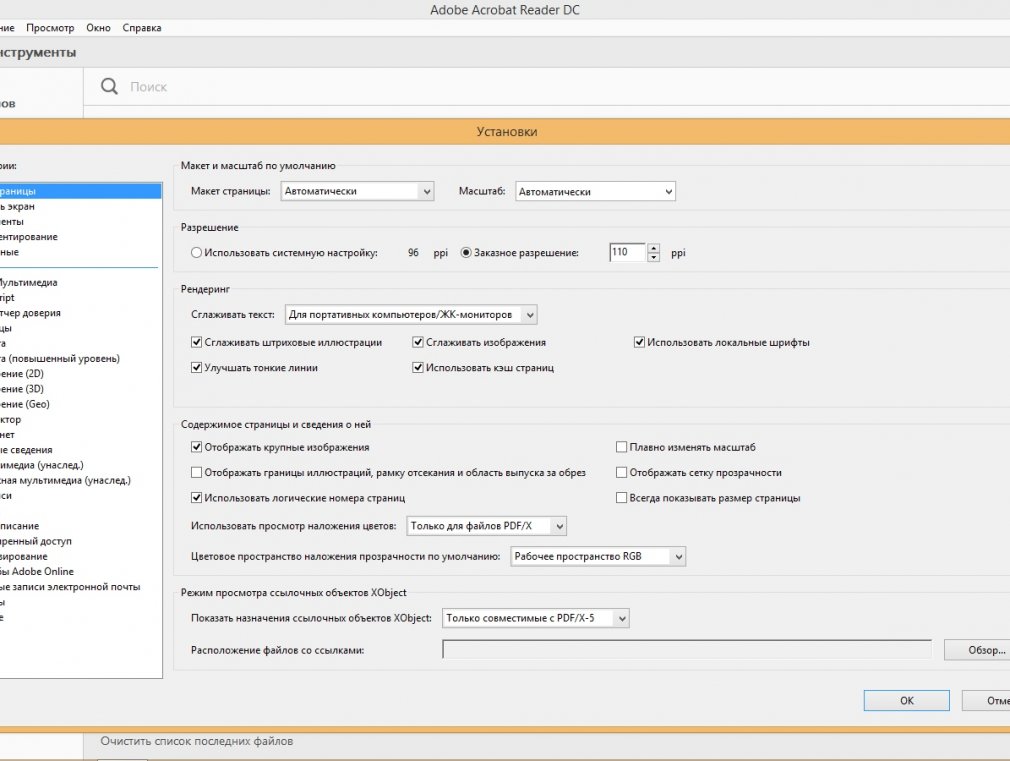Open the Справка menu

tap(142, 28)
